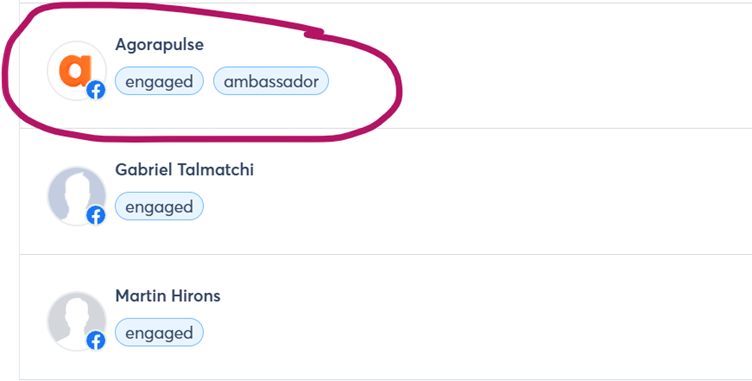Open the orange Agorapulse logo avatar
The width and height of the screenshot is (752, 381).
click(76, 71)
